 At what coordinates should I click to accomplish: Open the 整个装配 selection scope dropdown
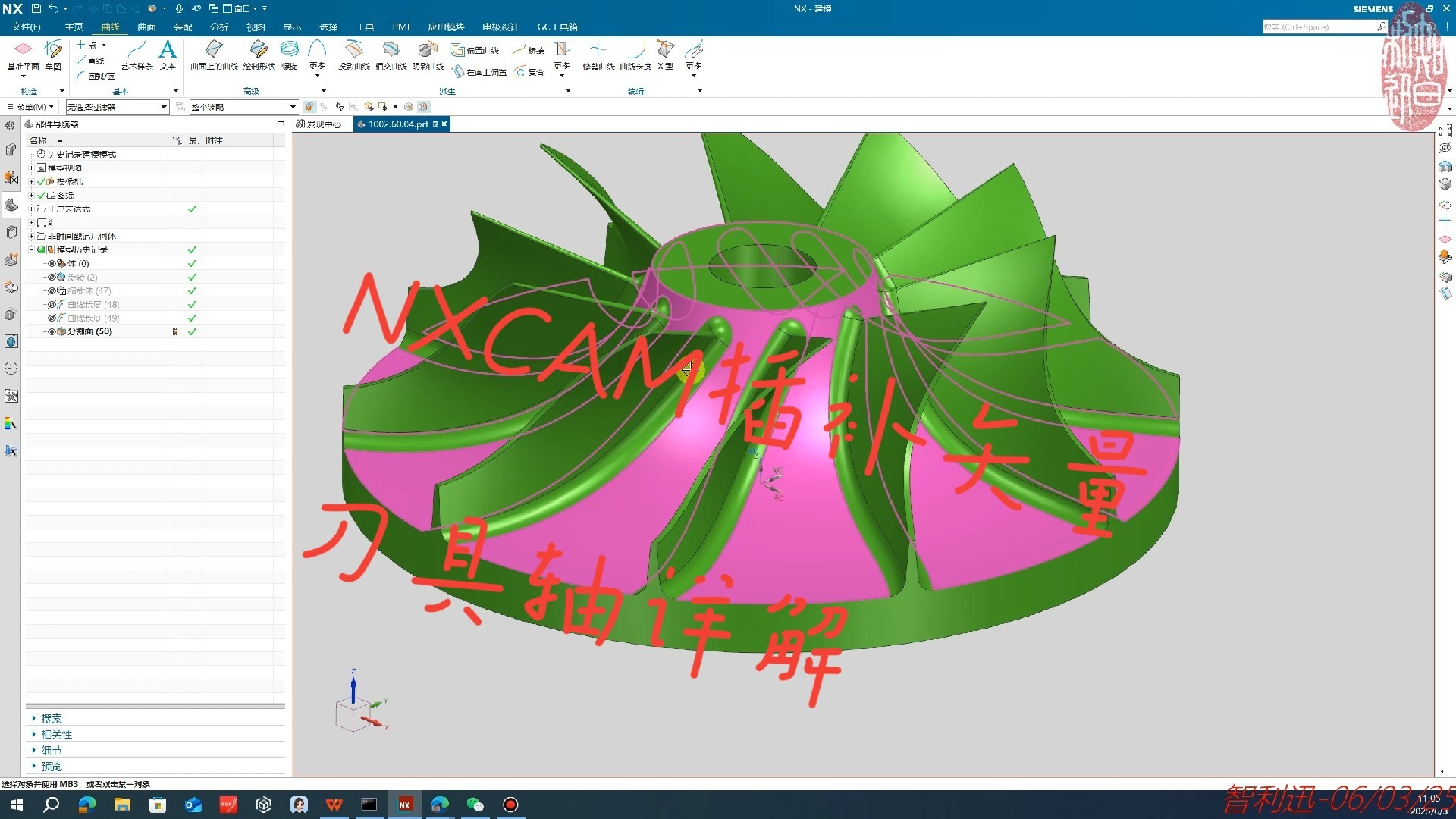tap(293, 107)
